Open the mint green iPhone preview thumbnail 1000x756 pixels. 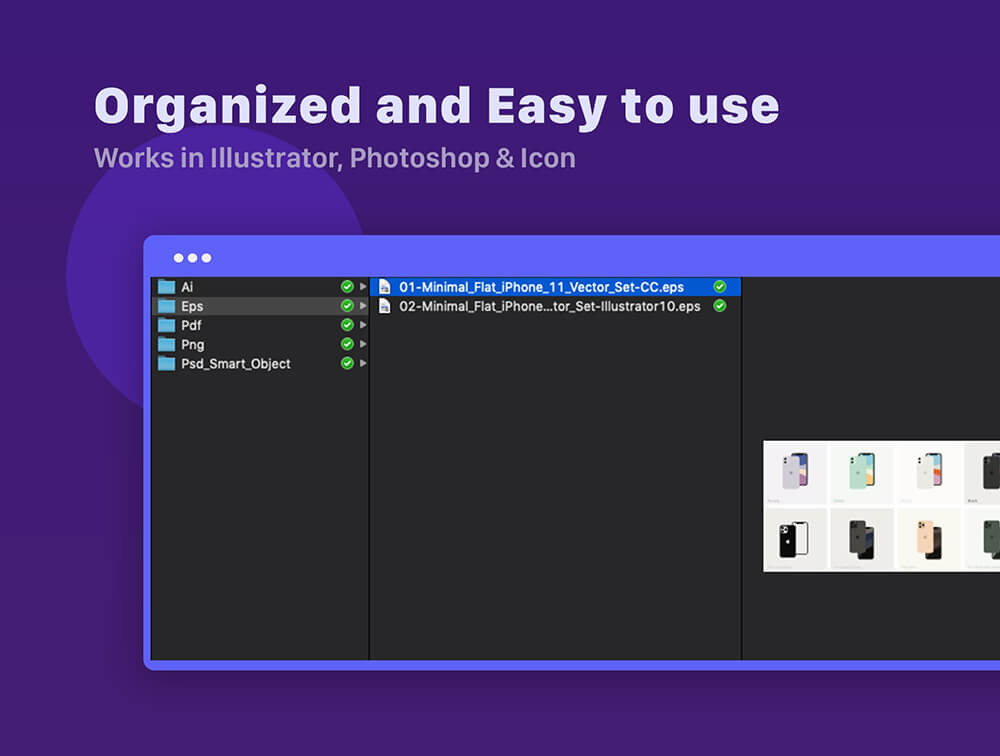pyautogui.click(x=861, y=471)
